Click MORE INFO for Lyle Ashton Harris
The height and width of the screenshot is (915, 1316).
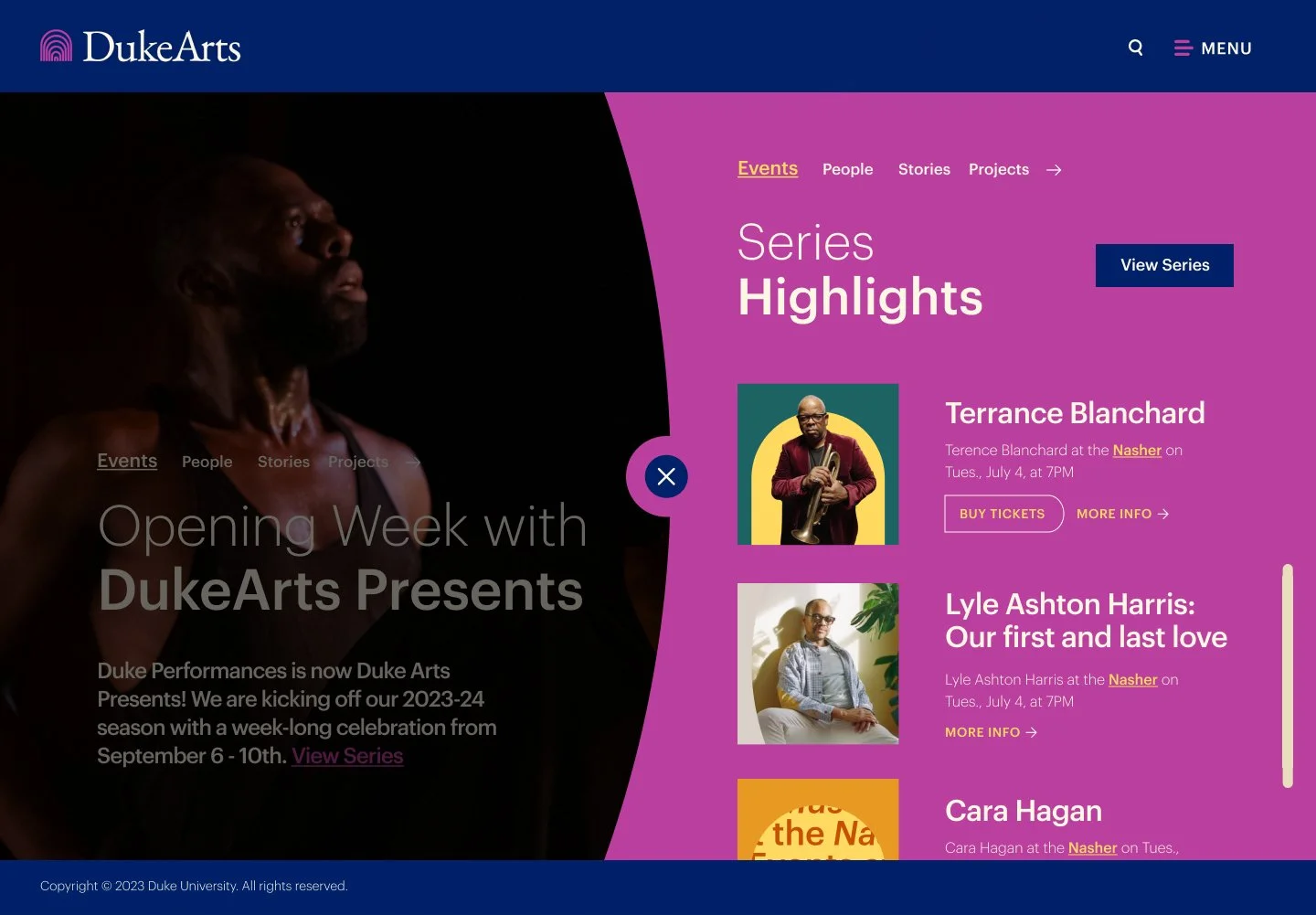pos(991,732)
